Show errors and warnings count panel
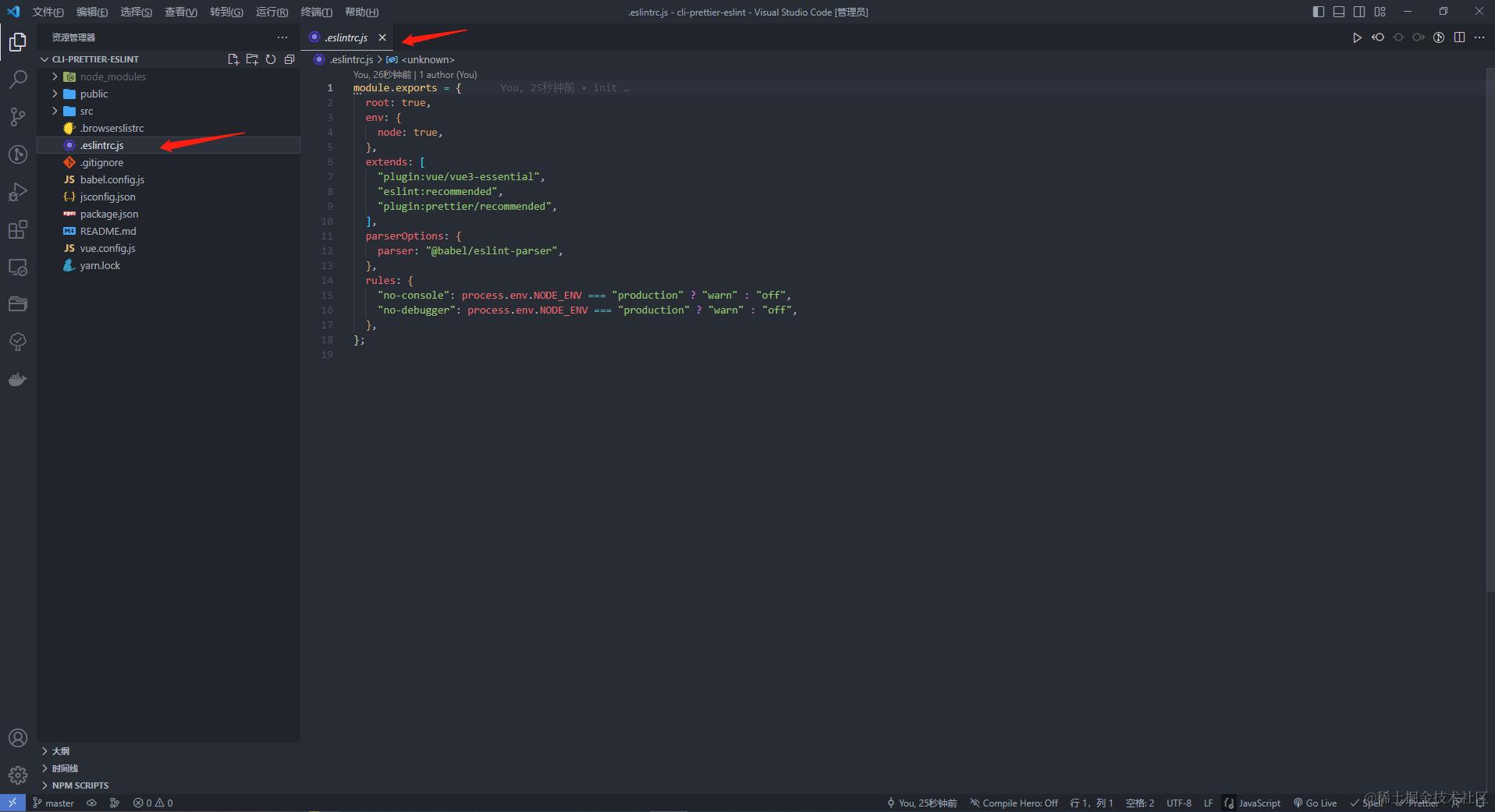The width and height of the screenshot is (1495, 812). tap(153, 803)
